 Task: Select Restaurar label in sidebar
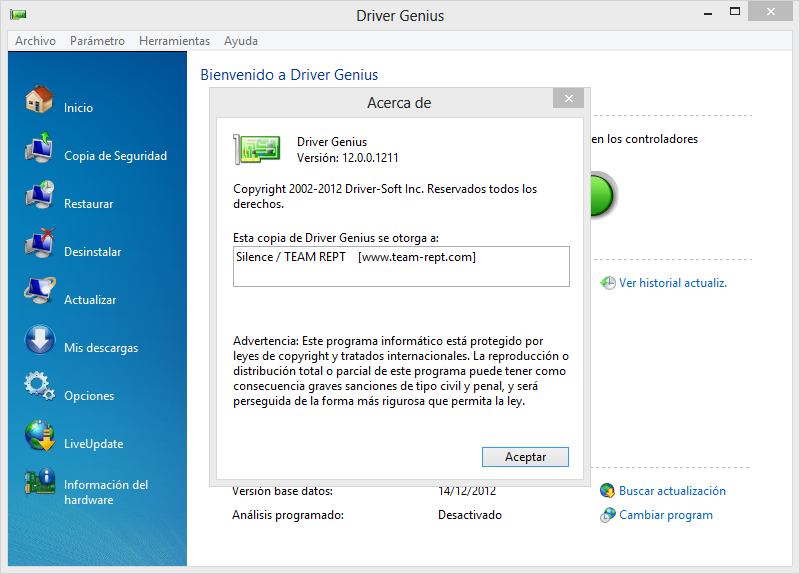[x=89, y=204]
